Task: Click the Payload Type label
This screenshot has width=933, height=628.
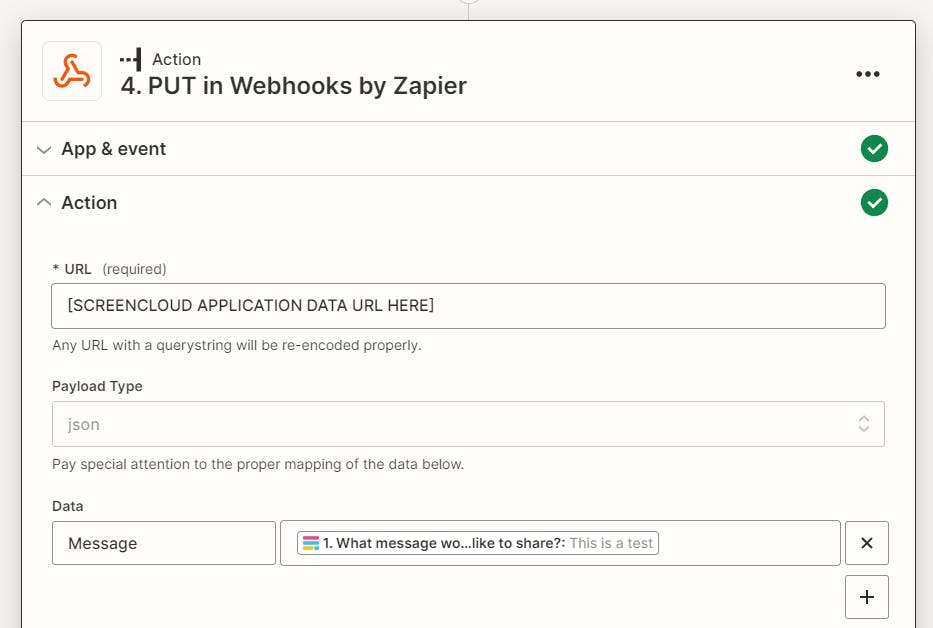Action: tap(99, 386)
